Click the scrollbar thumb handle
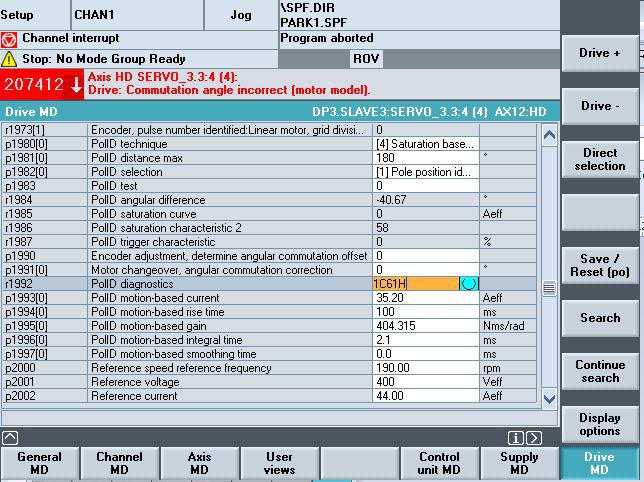This screenshot has width=644, height=482. pos(549,288)
